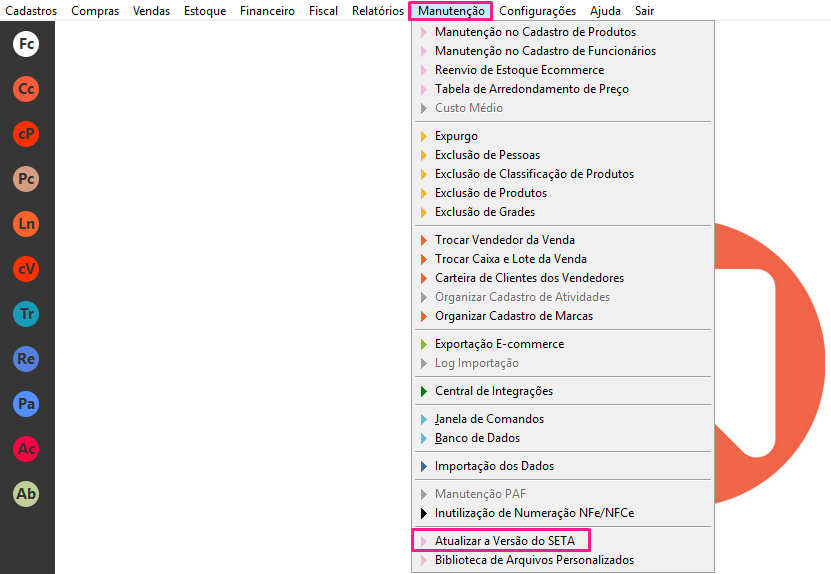Open the Compras menu
Screen dimensions: 831x574
95,11
